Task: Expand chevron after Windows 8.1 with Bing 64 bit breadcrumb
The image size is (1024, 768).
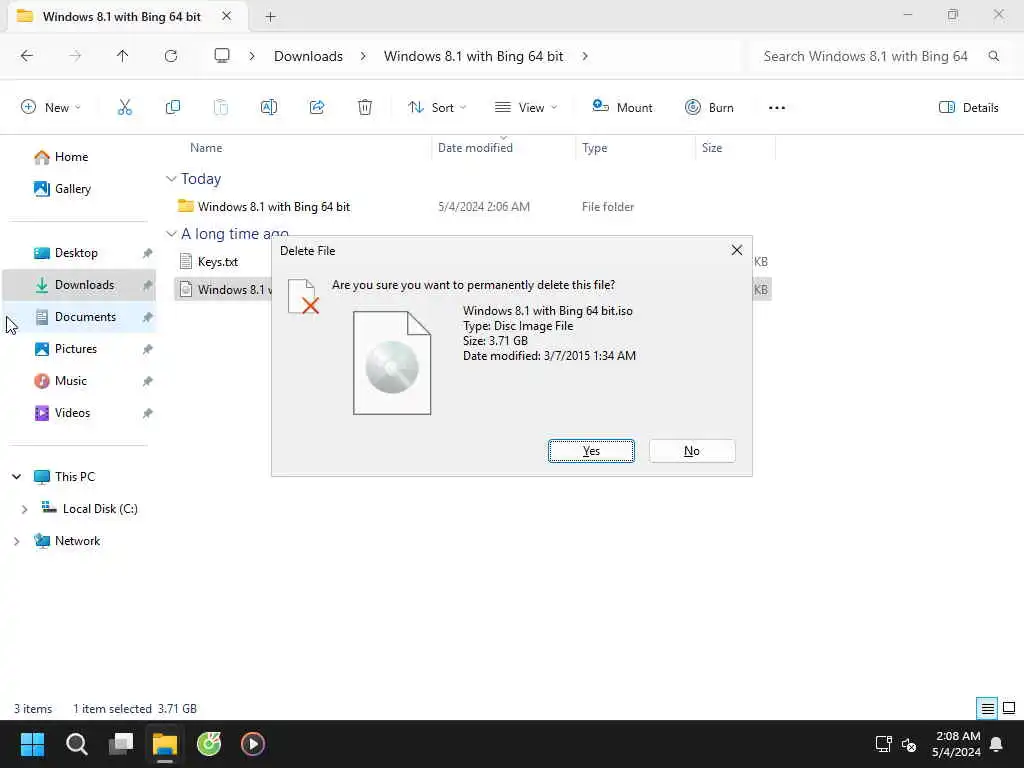Action: pos(585,56)
